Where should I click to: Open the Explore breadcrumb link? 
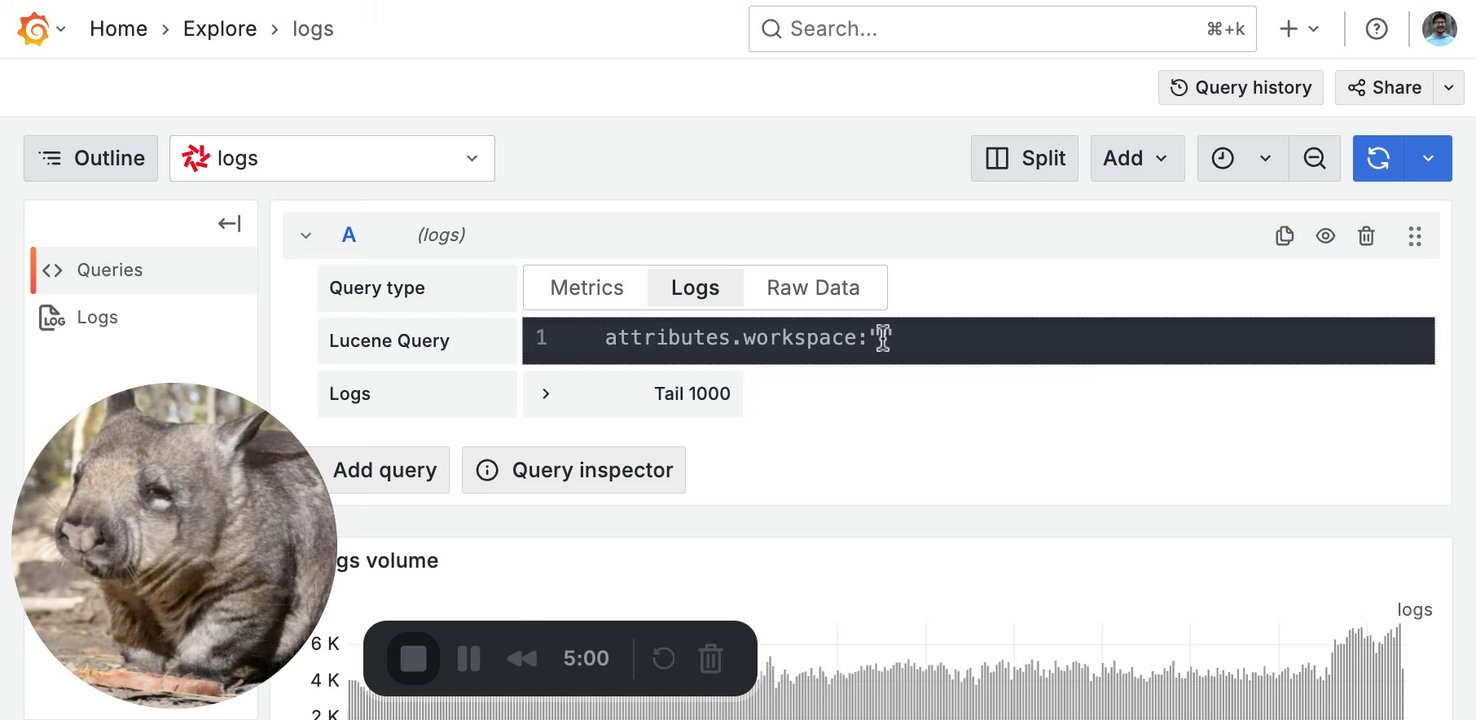(220, 29)
